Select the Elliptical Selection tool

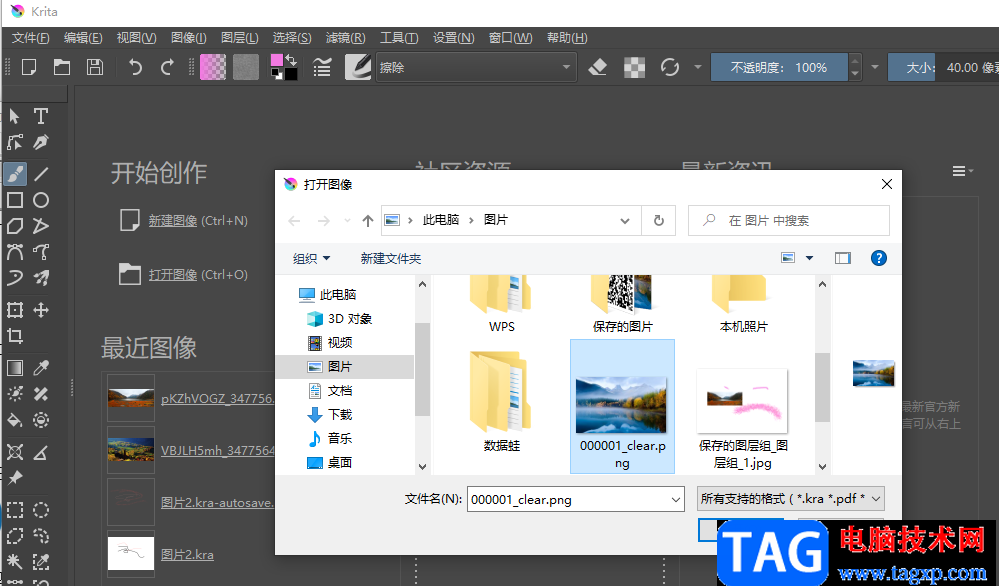41,510
